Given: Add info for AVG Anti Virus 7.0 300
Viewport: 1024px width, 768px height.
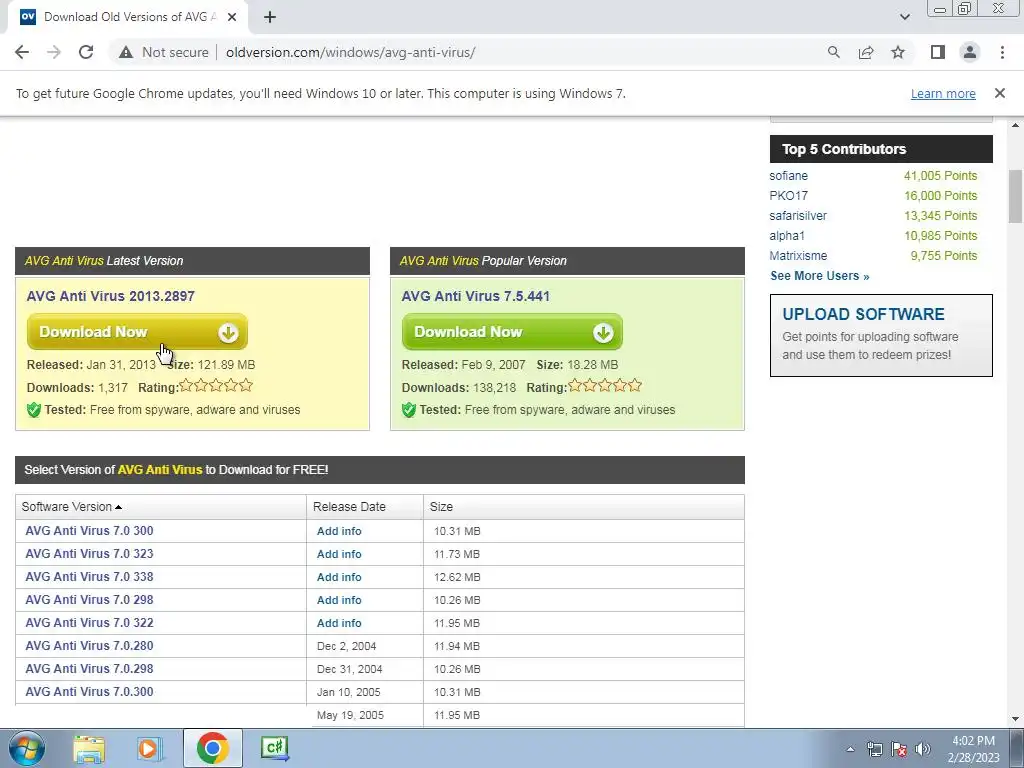Looking at the screenshot, I should pyautogui.click(x=339, y=532).
